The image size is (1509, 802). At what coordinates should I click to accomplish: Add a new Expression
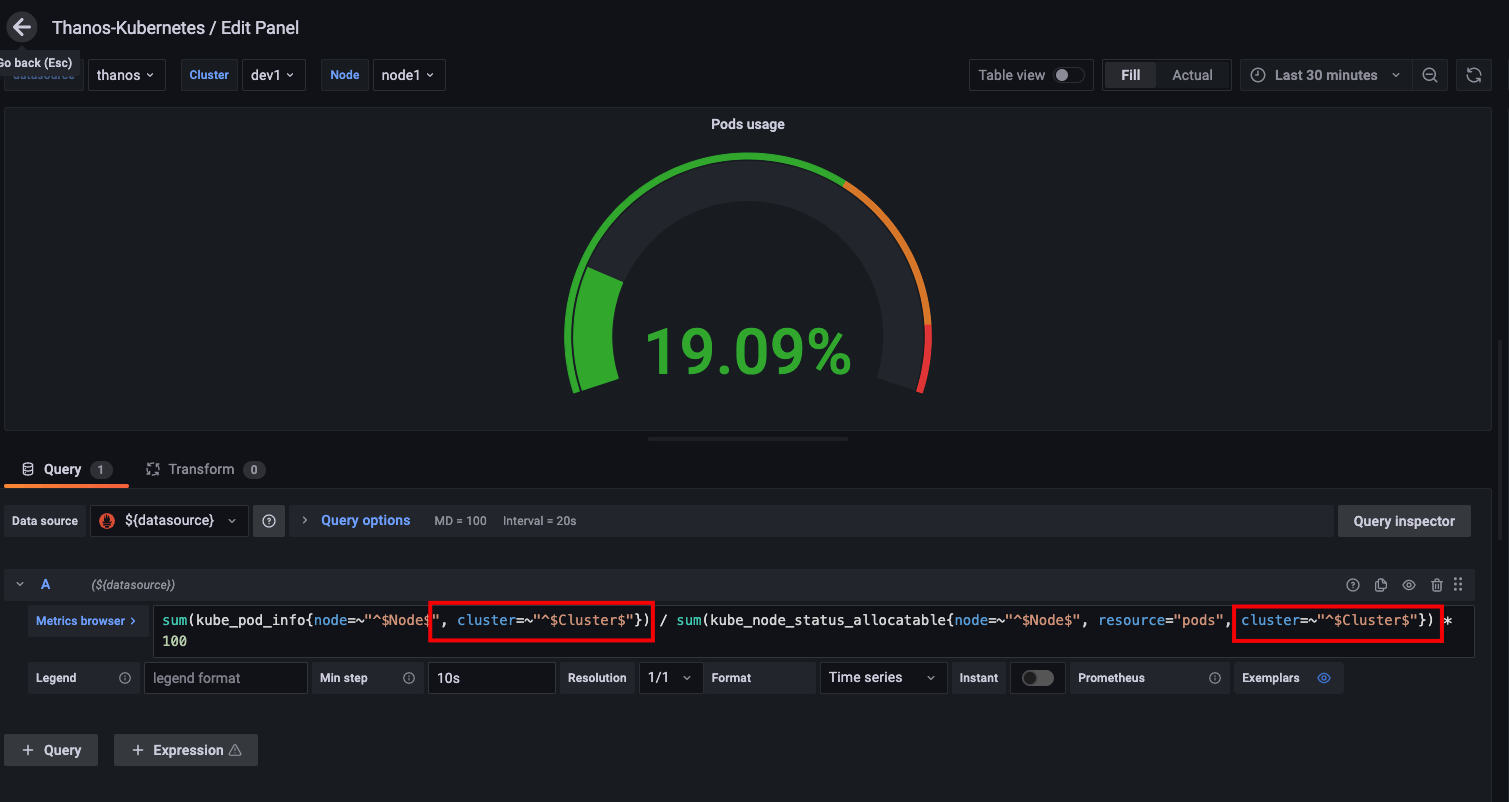186,750
